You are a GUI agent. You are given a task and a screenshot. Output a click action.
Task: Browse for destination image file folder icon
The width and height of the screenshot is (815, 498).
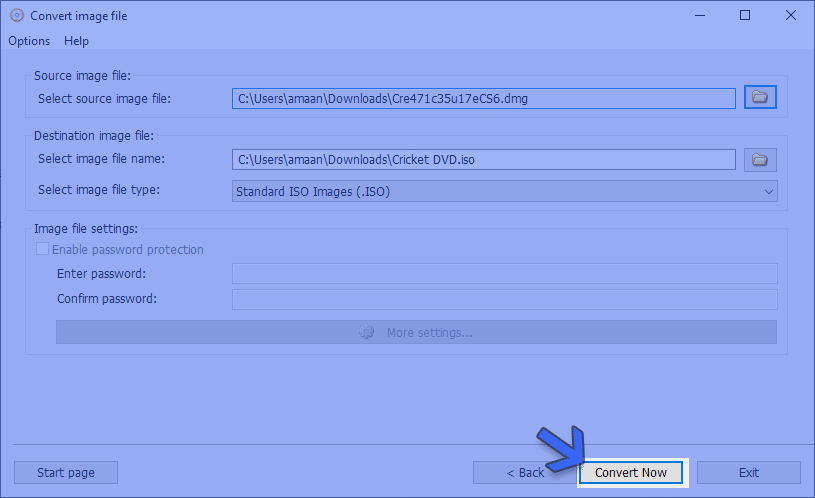pos(760,160)
